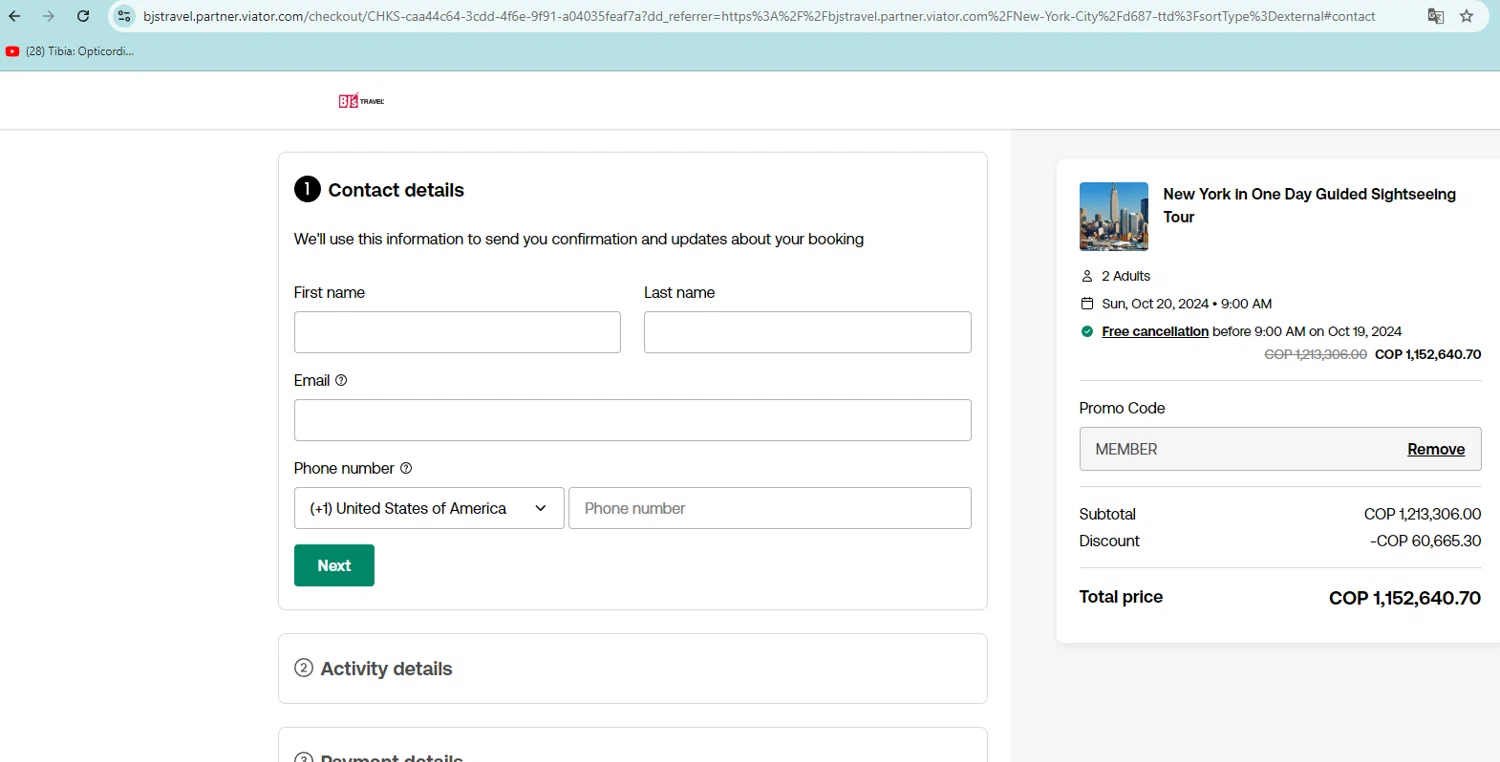
Task: Click the Phone number input box
Action: coord(769,508)
